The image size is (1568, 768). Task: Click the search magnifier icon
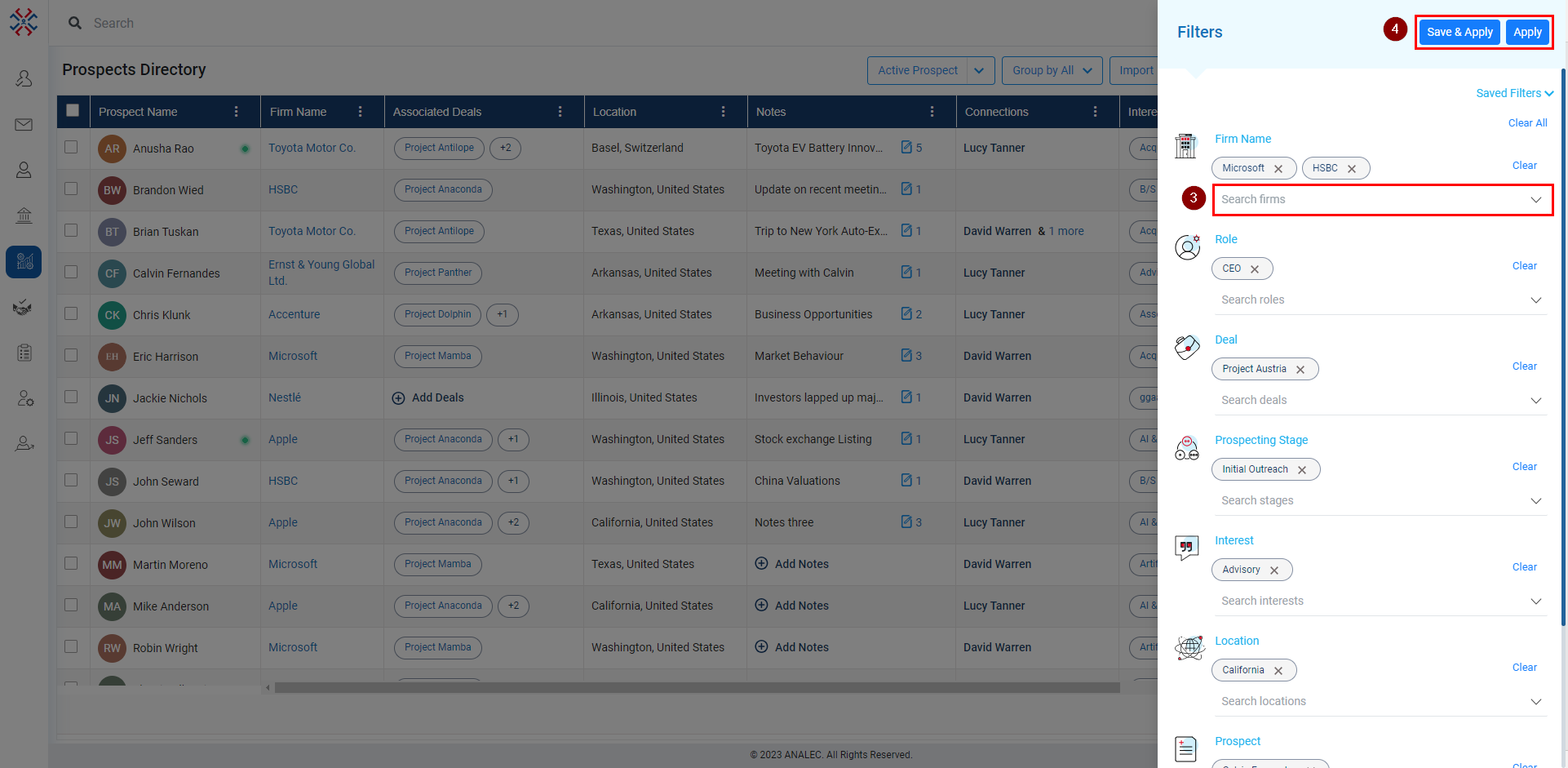(75, 23)
